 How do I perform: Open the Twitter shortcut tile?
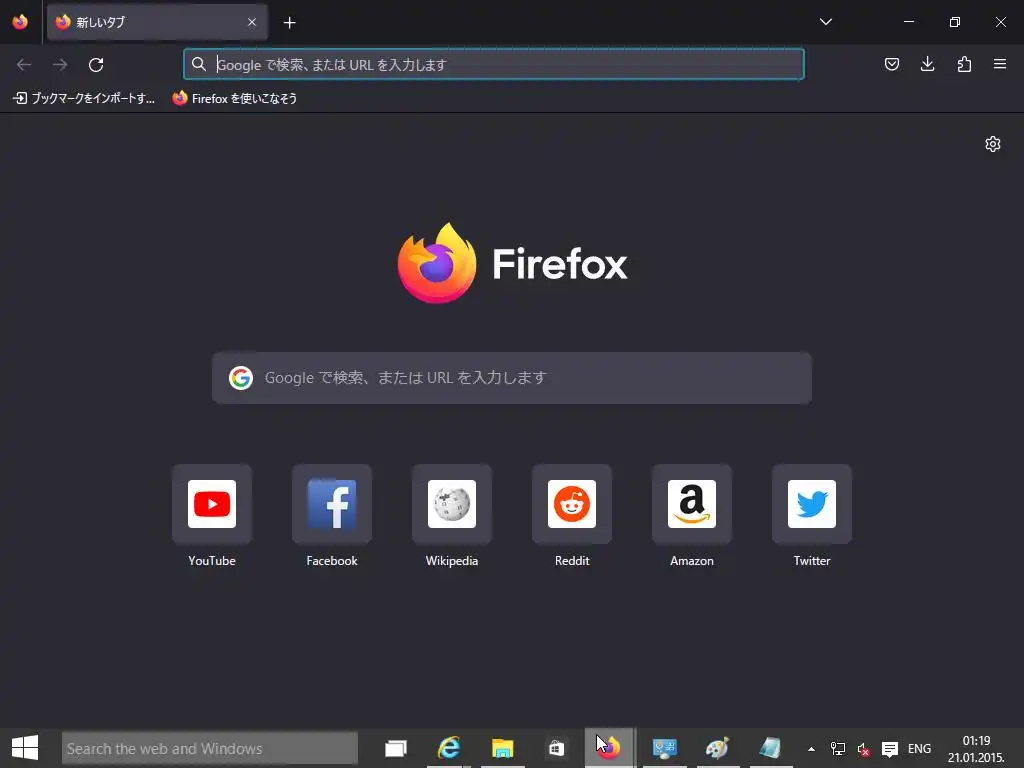(812, 504)
